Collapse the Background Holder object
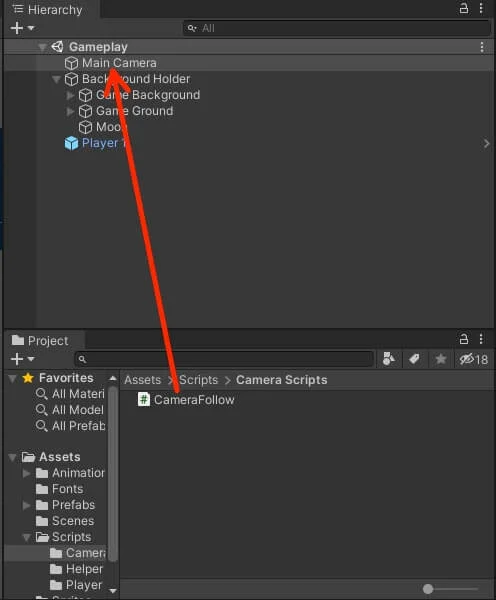The width and height of the screenshot is (496, 600). point(56,79)
